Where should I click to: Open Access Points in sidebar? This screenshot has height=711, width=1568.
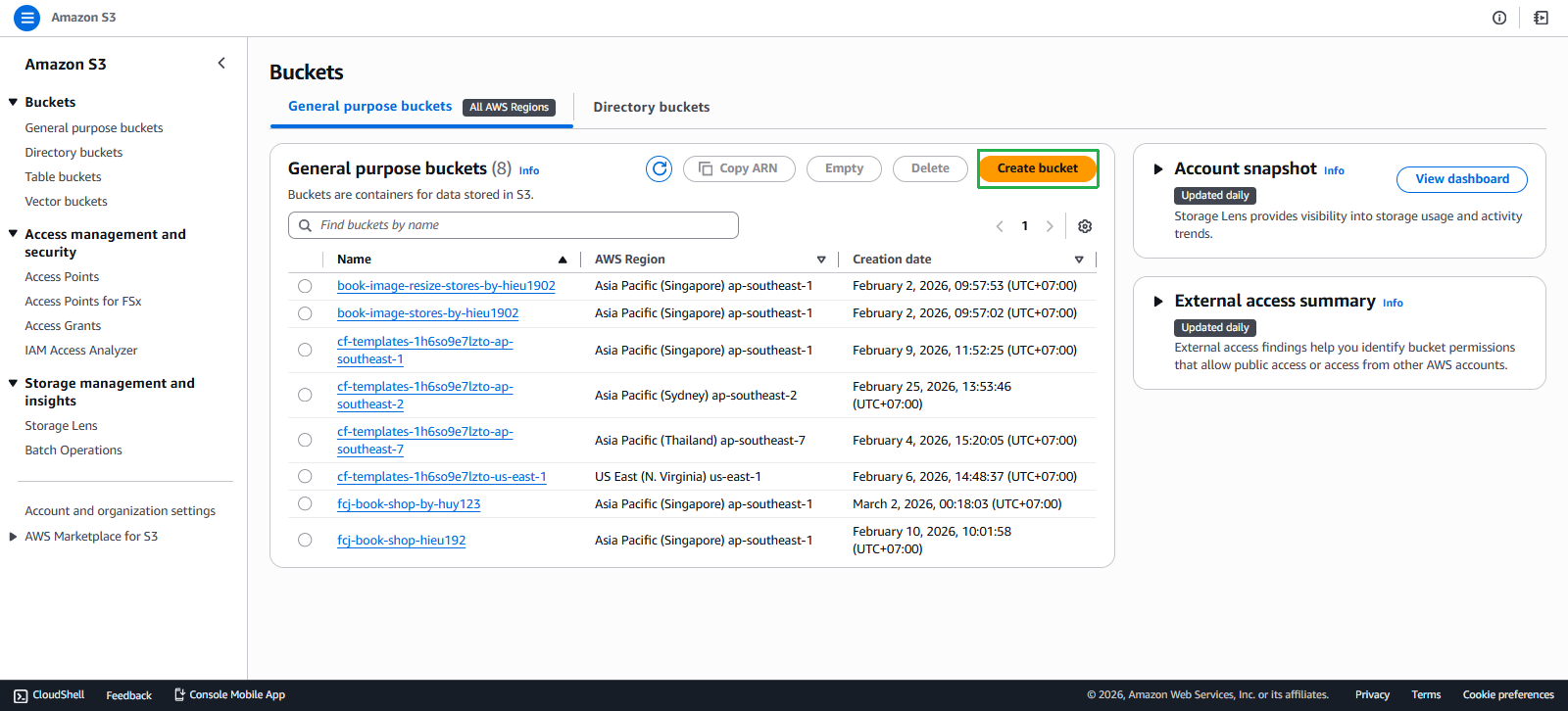pyautogui.click(x=62, y=277)
